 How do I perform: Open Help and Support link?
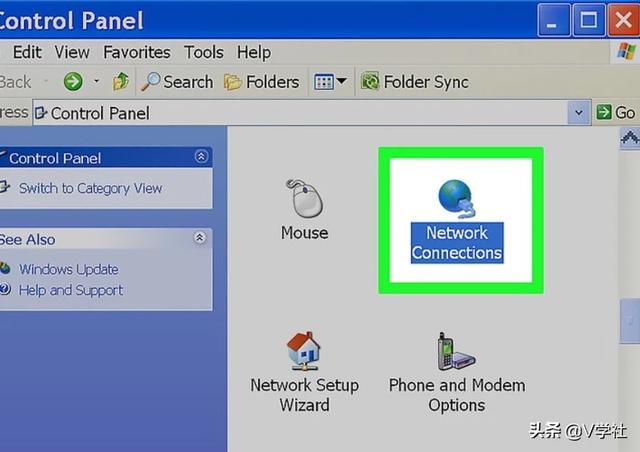(71, 290)
